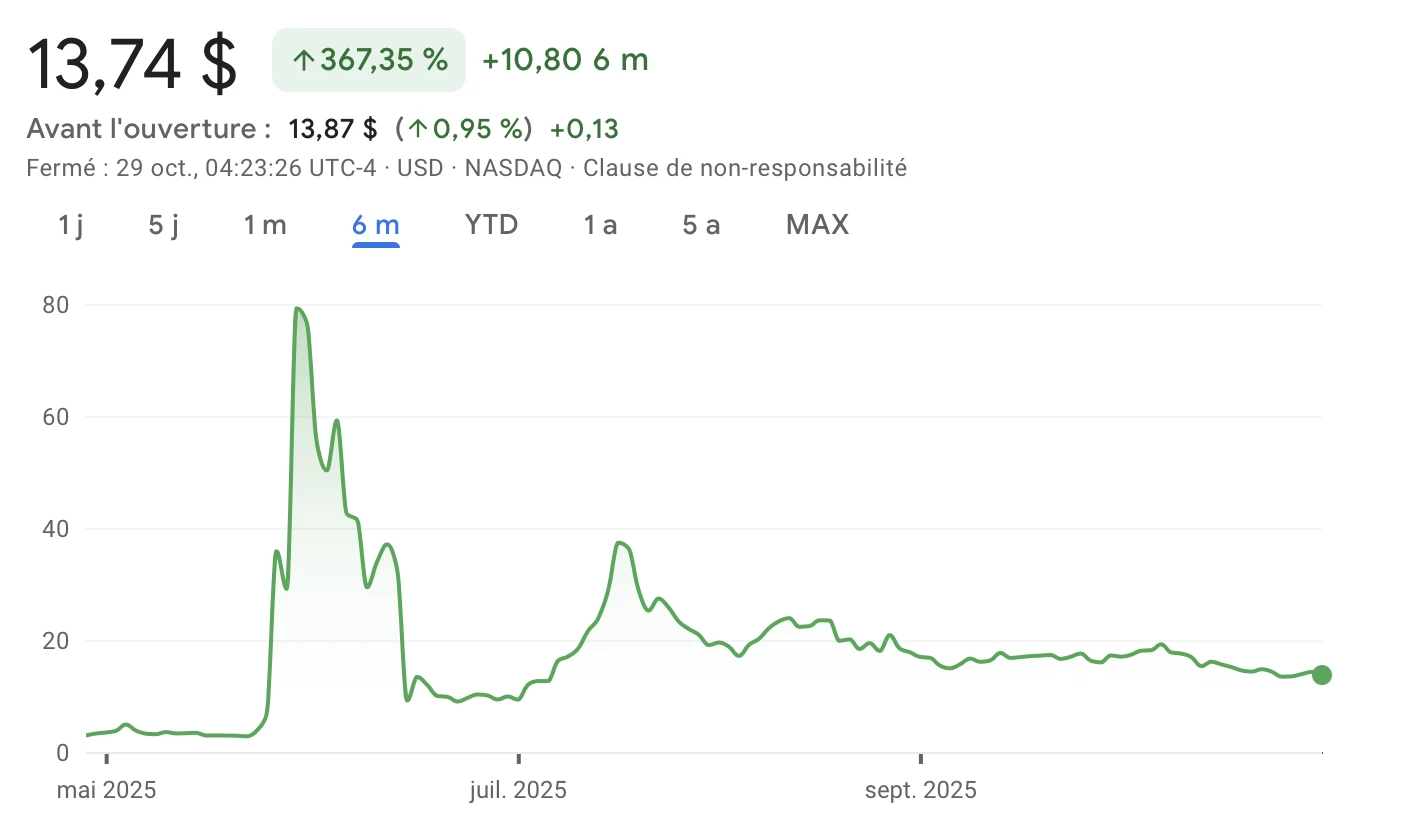Click the juil. 2025 axis label

pyautogui.click(x=518, y=789)
